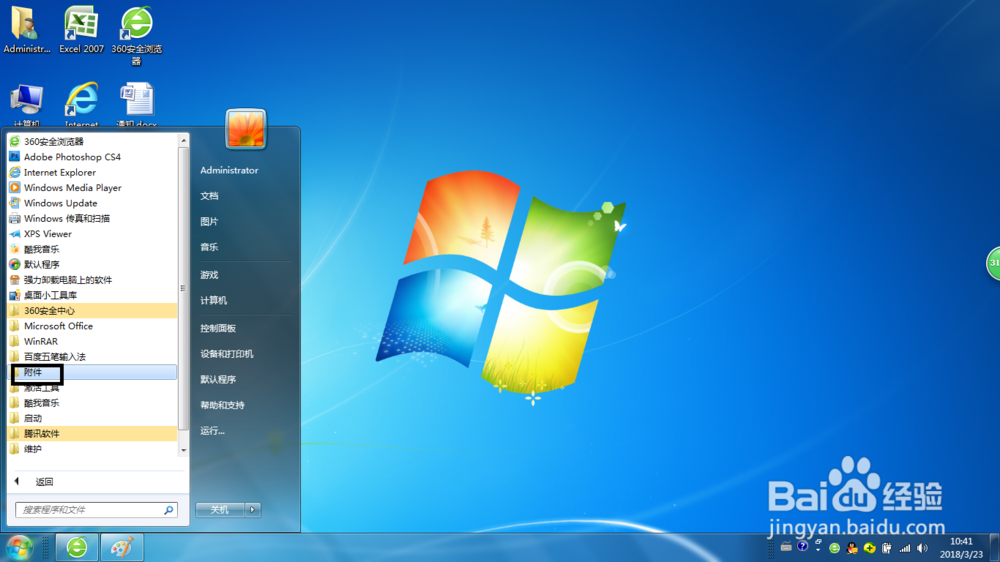Click the green 360 floating ball
Image resolution: width=1000 pixels, height=562 pixels.
[x=993, y=263]
